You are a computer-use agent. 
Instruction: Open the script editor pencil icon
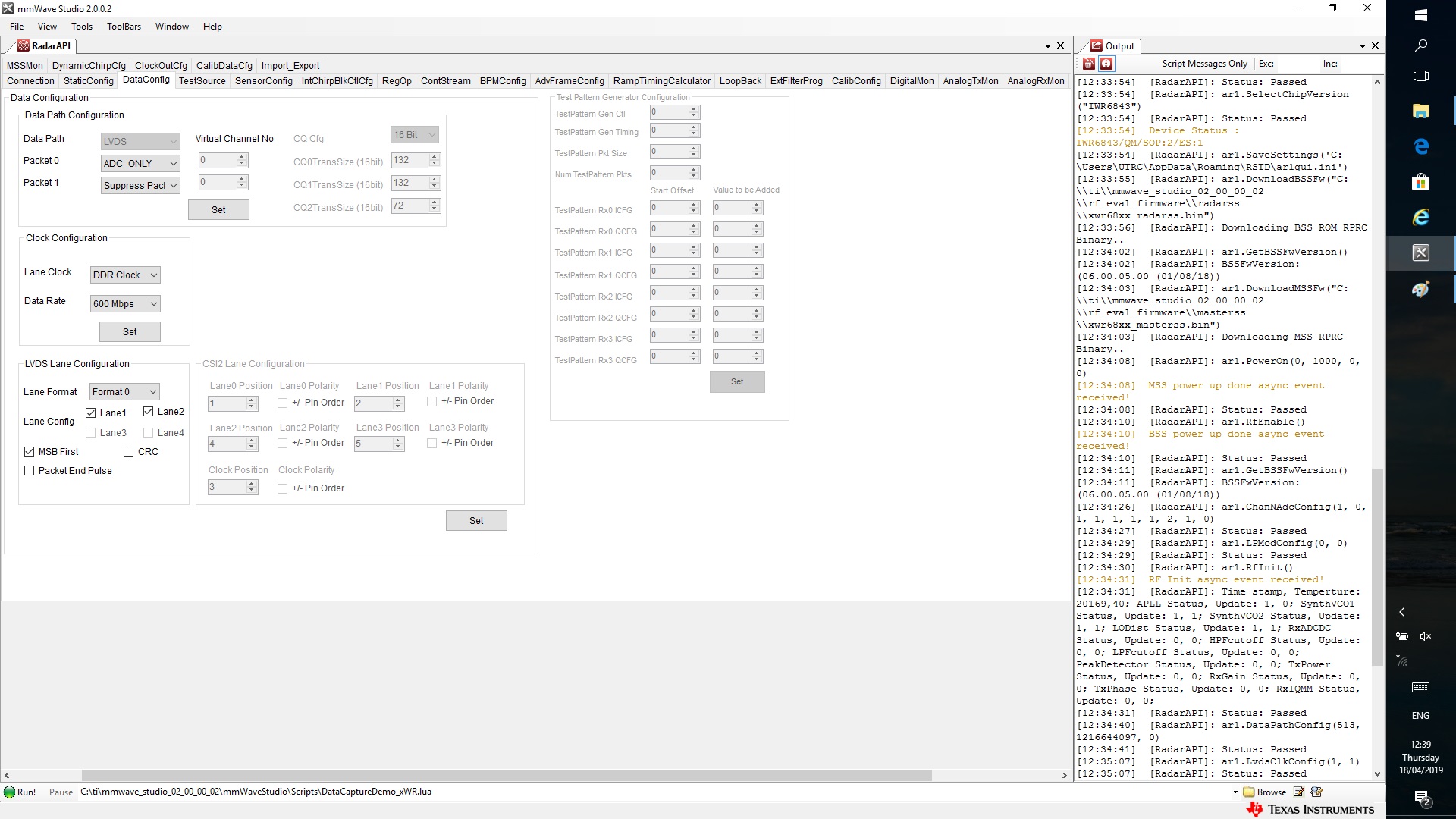1298,792
